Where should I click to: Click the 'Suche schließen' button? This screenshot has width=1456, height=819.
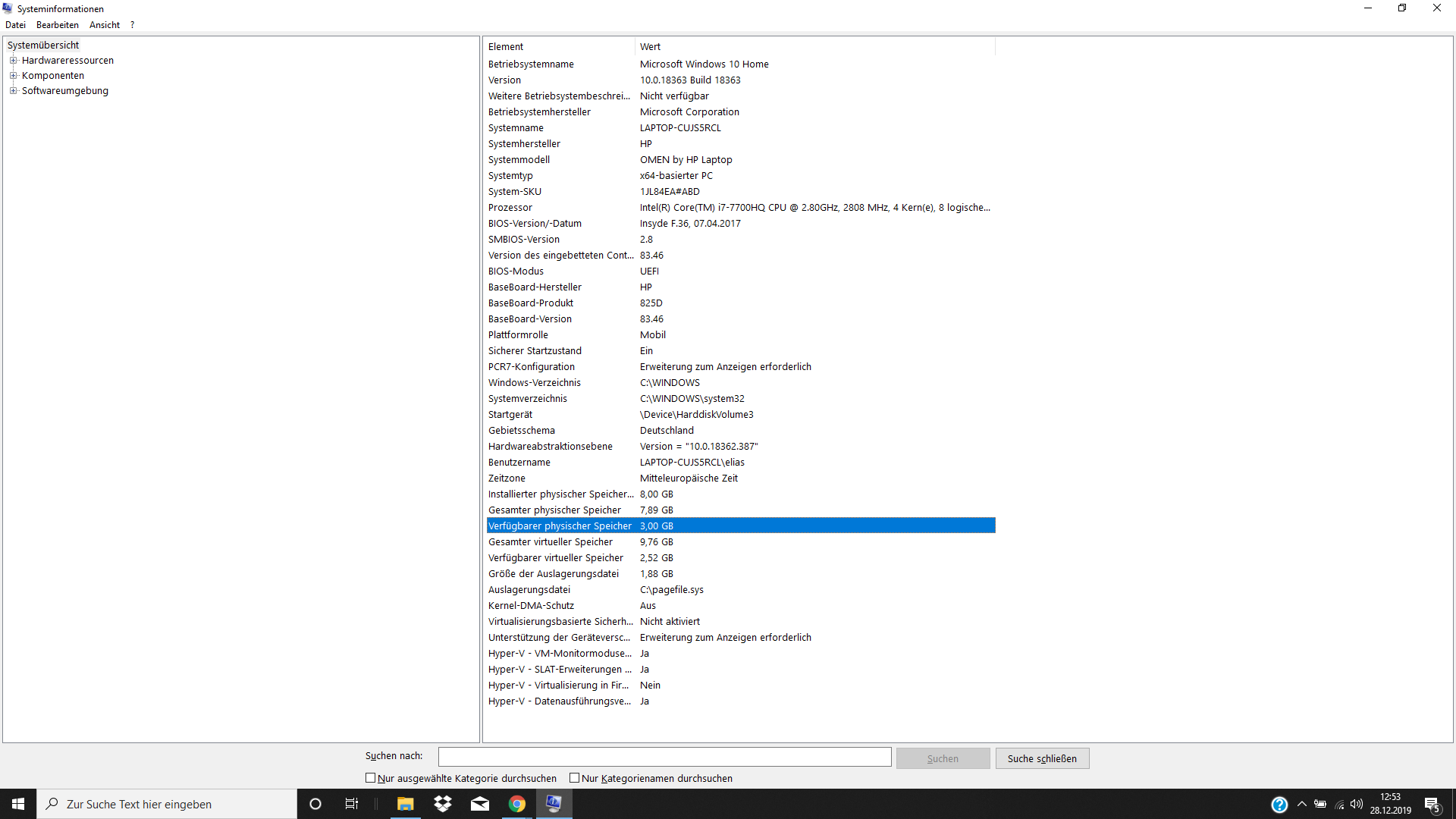pyautogui.click(x=1042, y=758)
